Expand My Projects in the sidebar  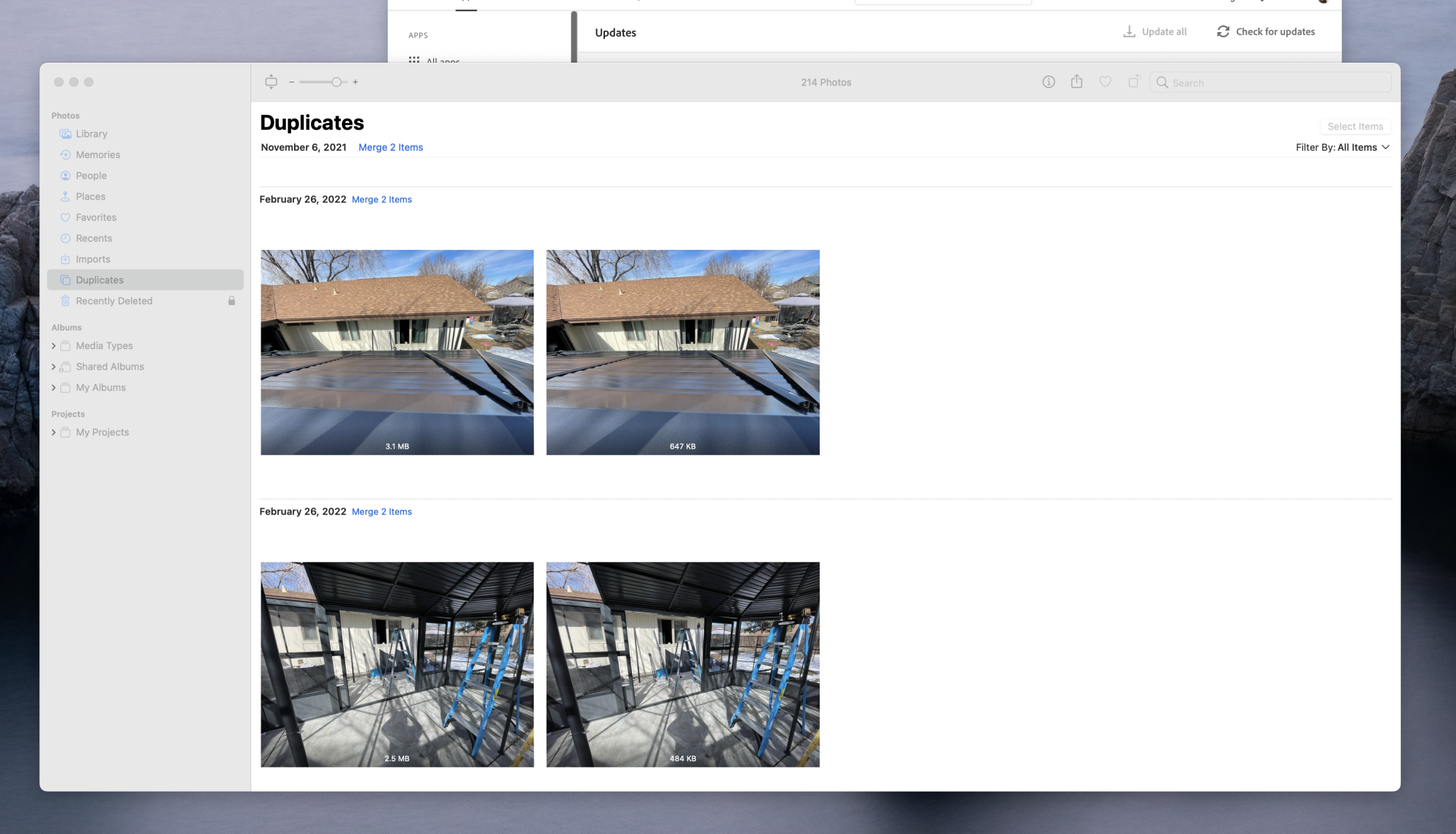54,433
